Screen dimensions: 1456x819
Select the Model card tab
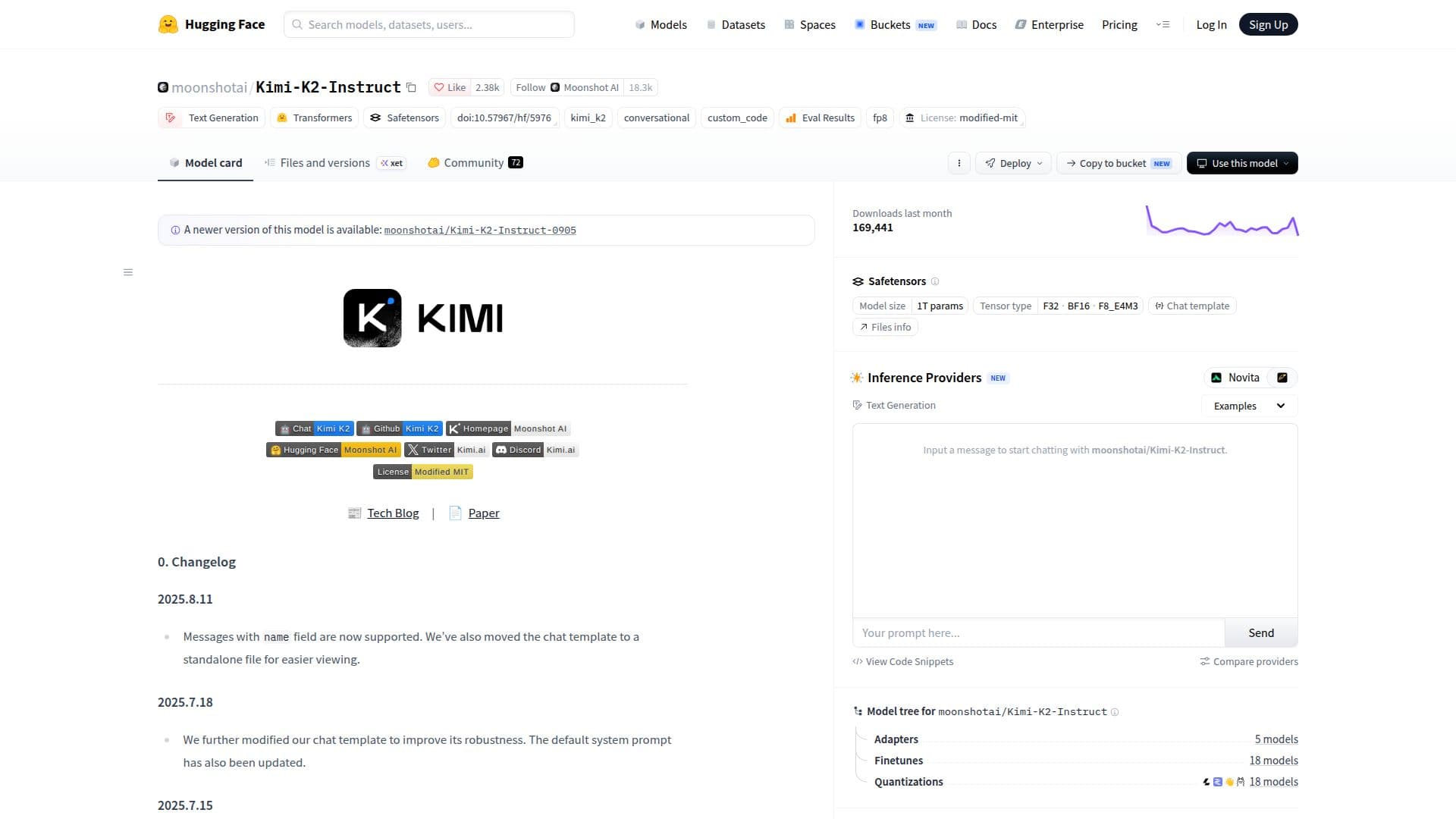coord(206,163)
